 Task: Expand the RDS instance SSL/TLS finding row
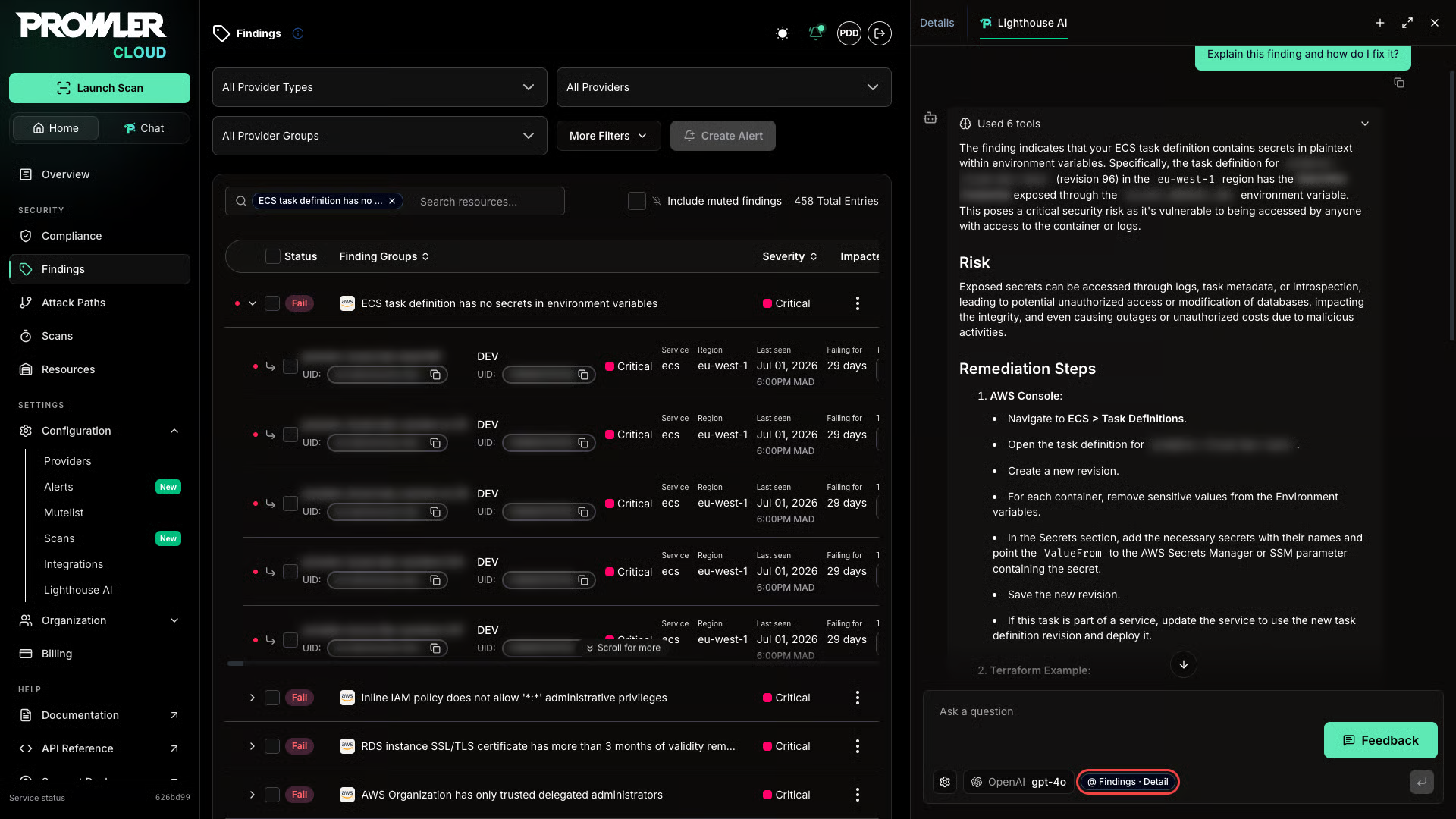[x=253, y=746]
